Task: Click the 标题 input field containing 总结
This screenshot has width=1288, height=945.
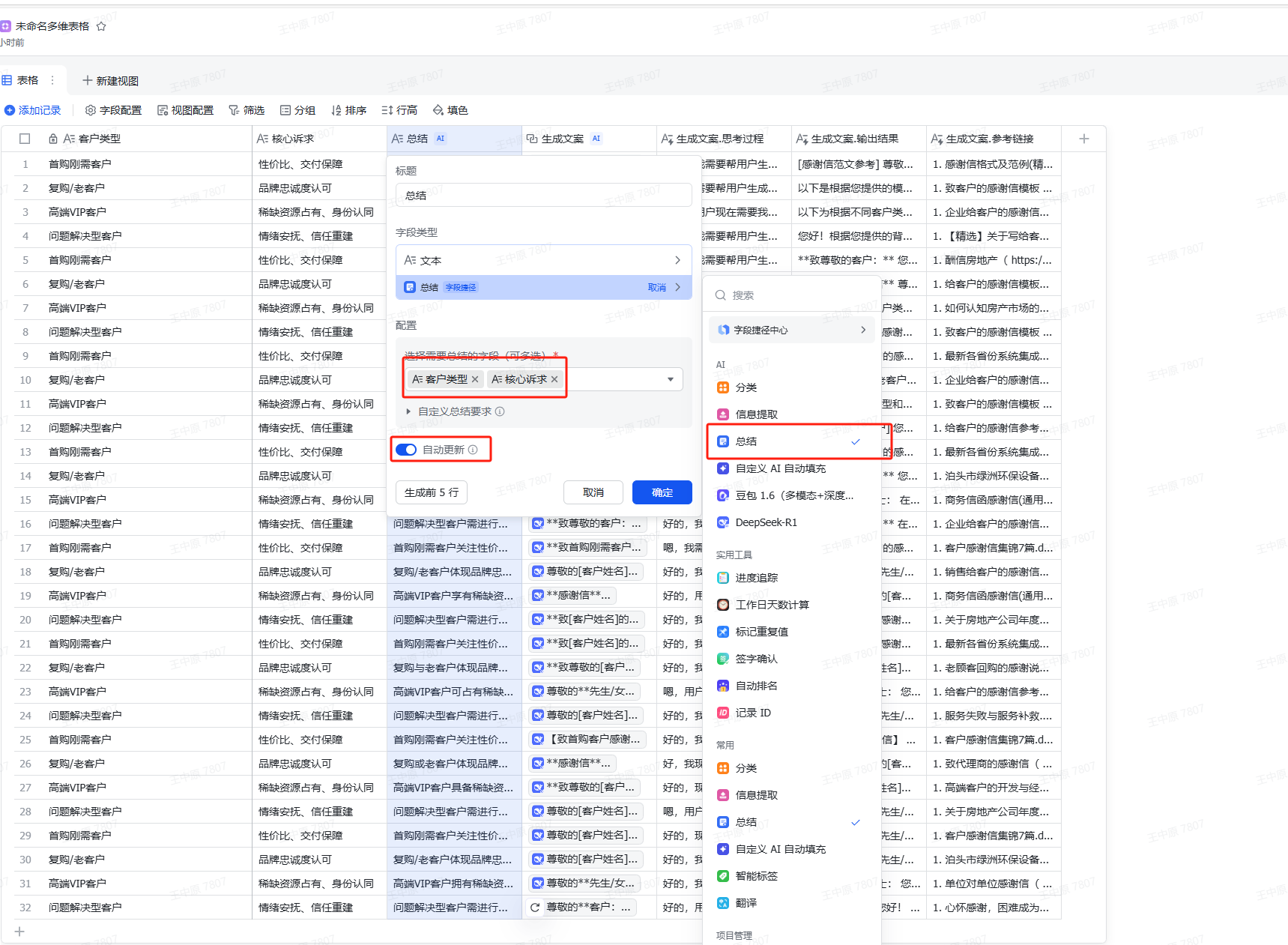Action: pyautogui.click(x=543, y=196)
